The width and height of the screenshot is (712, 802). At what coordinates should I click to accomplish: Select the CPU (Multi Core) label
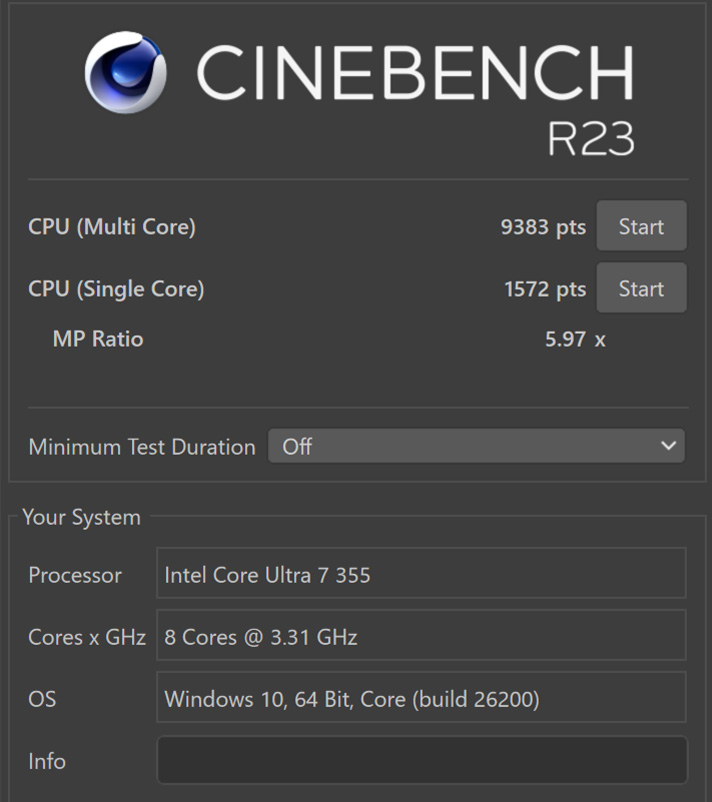pos(112,227)
